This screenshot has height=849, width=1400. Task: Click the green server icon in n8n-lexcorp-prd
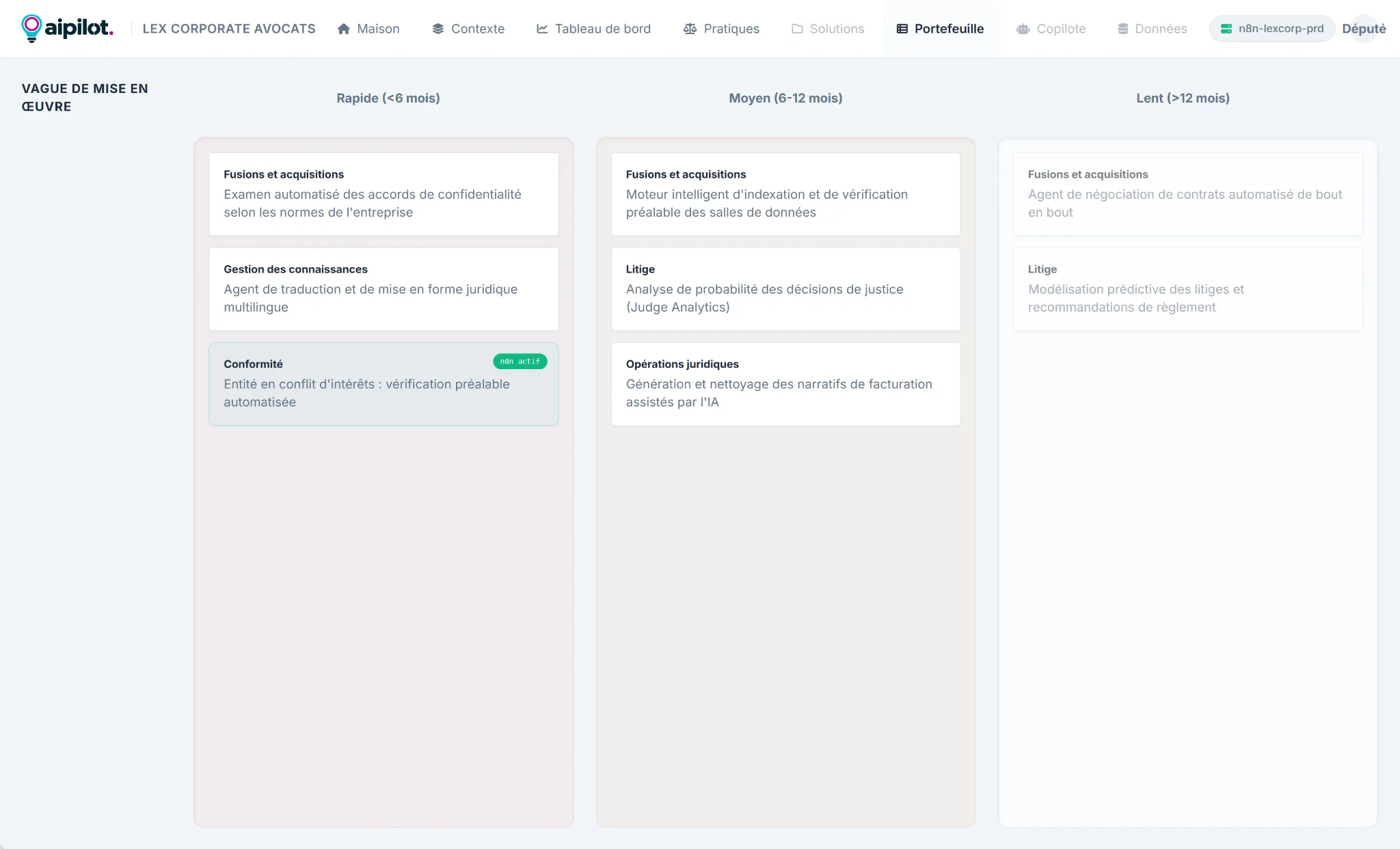pos(1226,29)
